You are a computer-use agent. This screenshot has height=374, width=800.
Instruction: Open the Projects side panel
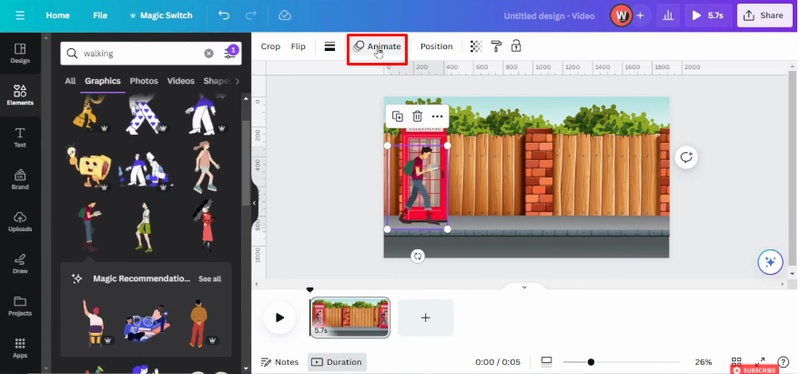(x=20, y=306)
